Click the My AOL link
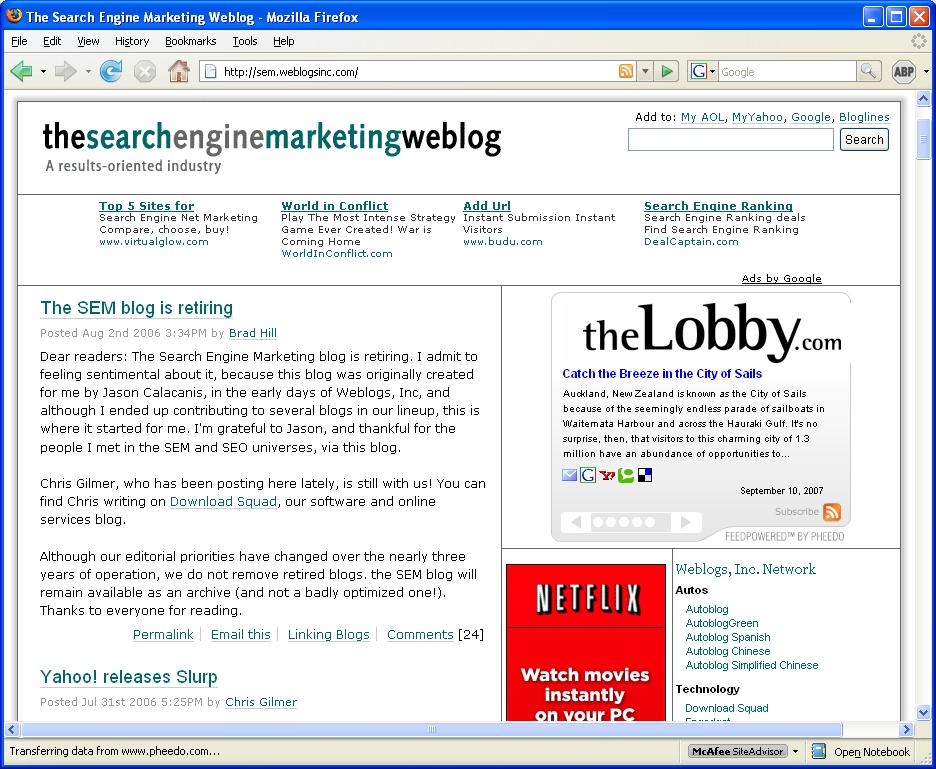 pos(702,117)
